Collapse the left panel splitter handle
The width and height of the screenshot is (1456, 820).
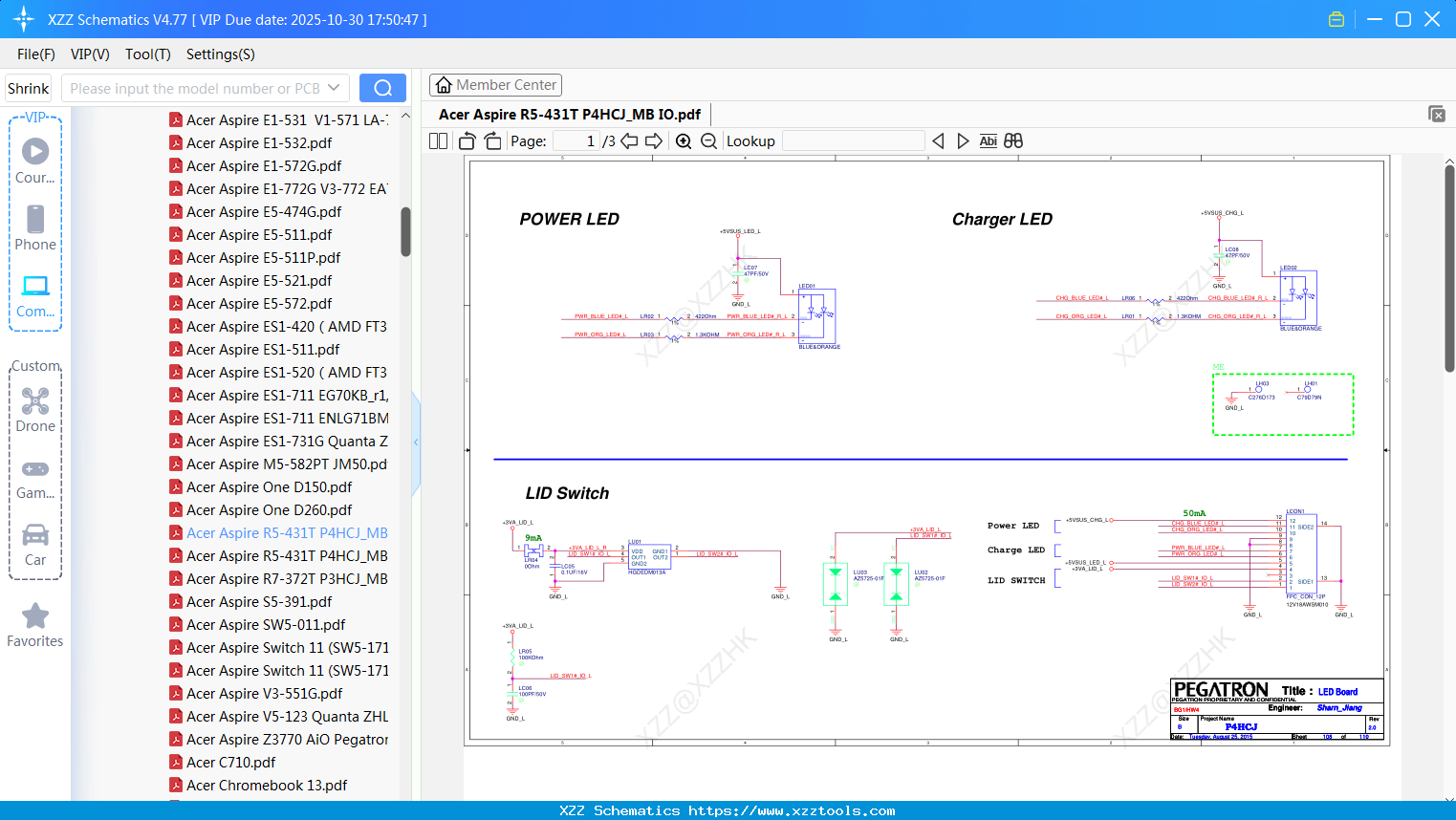click(416, 442)
